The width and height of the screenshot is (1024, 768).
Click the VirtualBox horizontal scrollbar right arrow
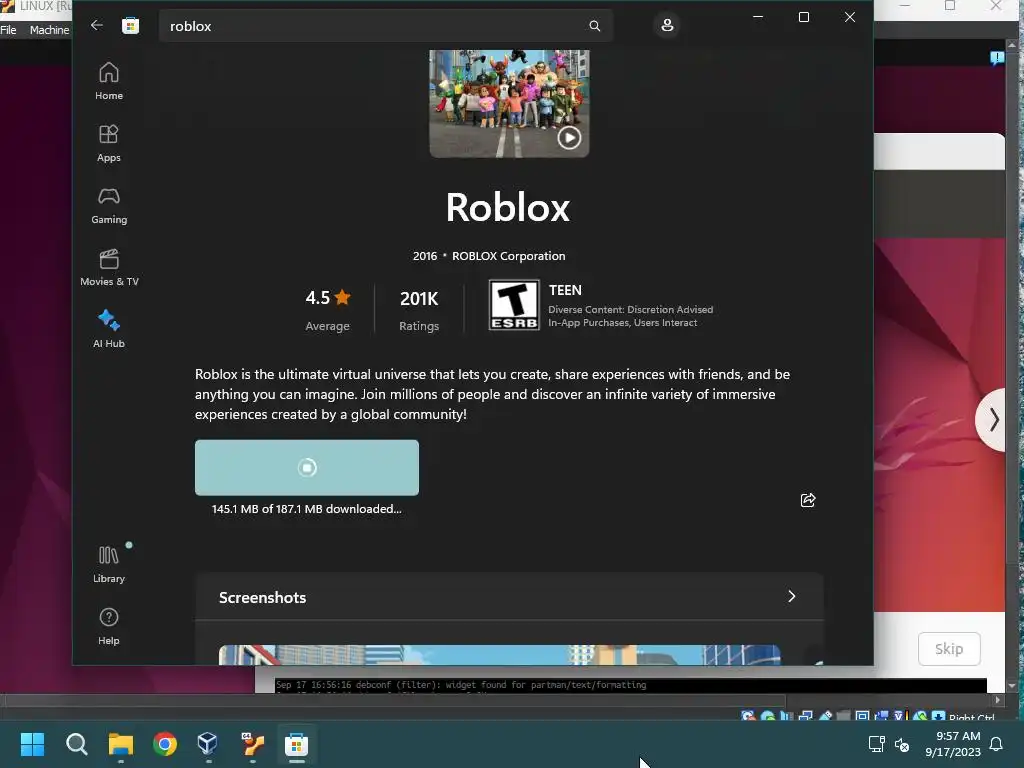997,700
